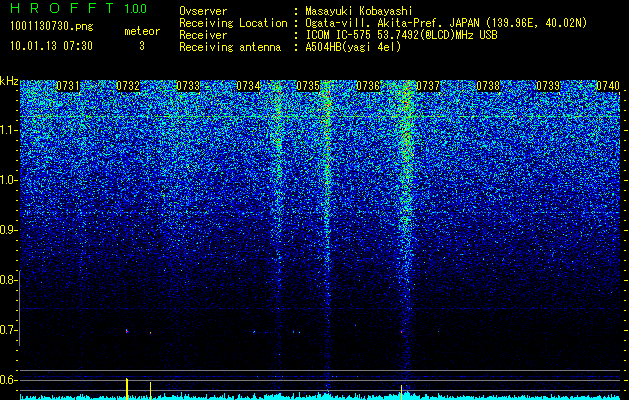Click the 0735 time label
The width and height of the screenshot is (629, 400).
click(308, 86)
